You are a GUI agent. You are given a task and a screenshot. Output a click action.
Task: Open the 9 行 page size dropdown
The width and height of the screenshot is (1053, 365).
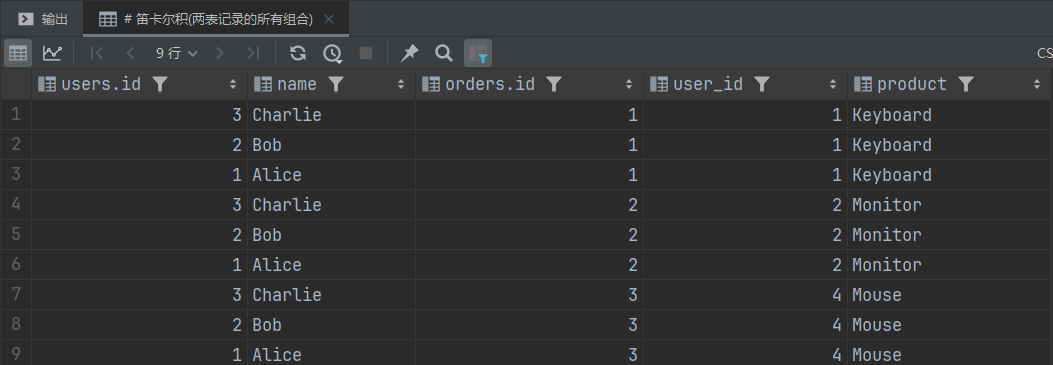pyautogui.click(x=177, y=53)
